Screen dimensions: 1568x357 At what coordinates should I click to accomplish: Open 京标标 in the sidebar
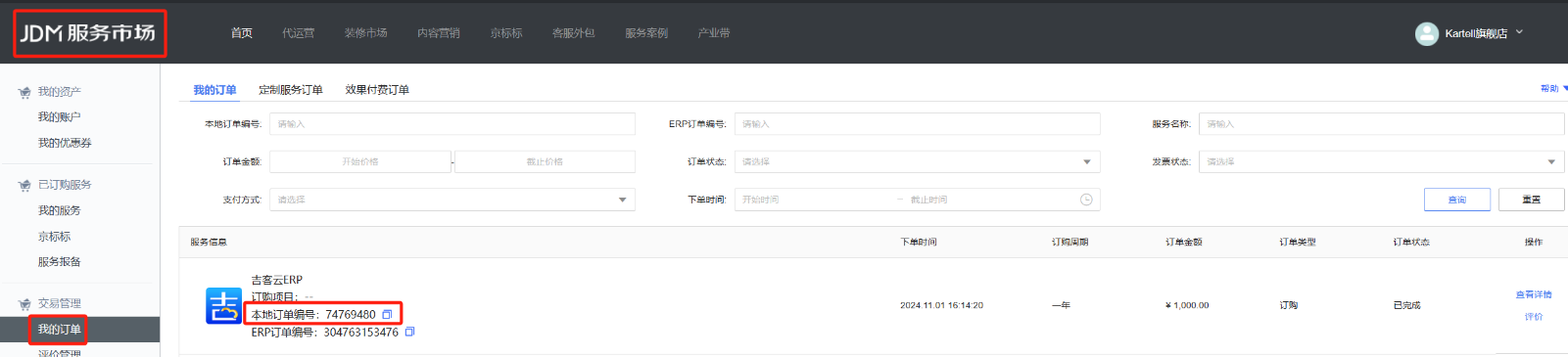coord(54,237)
